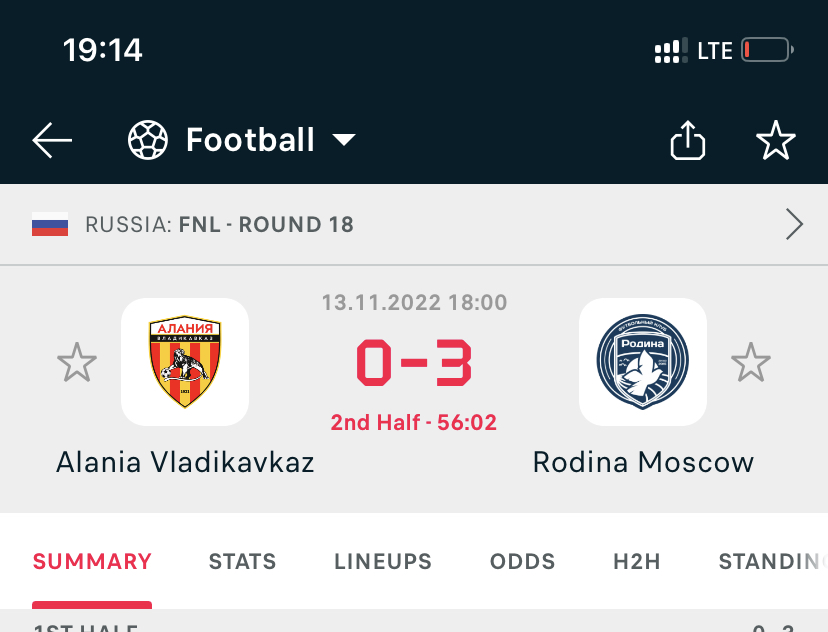Screen dimensions: 828x632
Task: Open the Alania Vladikavkaz team logo
Action: [x=185, y=362]
